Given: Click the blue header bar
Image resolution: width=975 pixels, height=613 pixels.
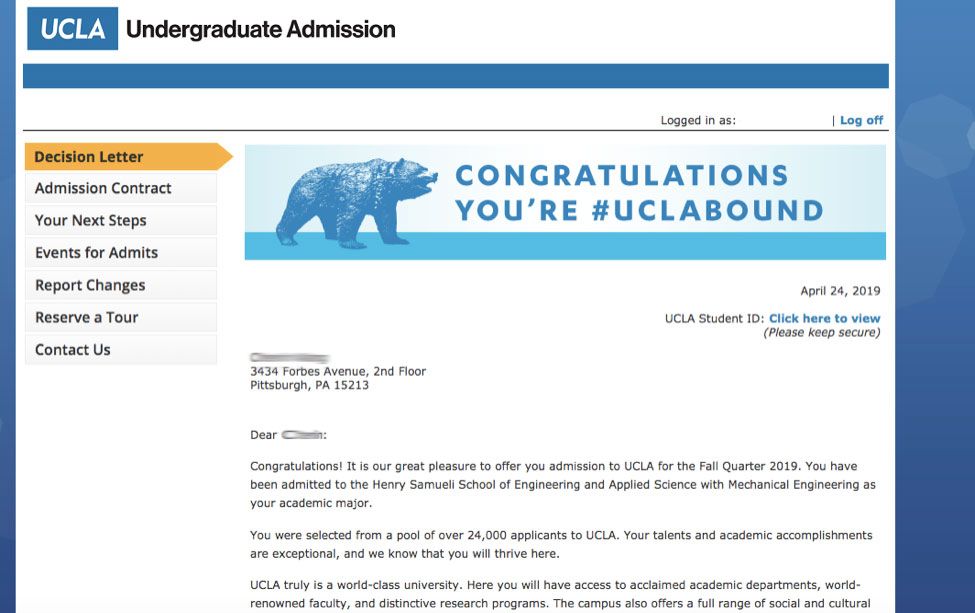Looking at the screenshot, I should (455, 76).
